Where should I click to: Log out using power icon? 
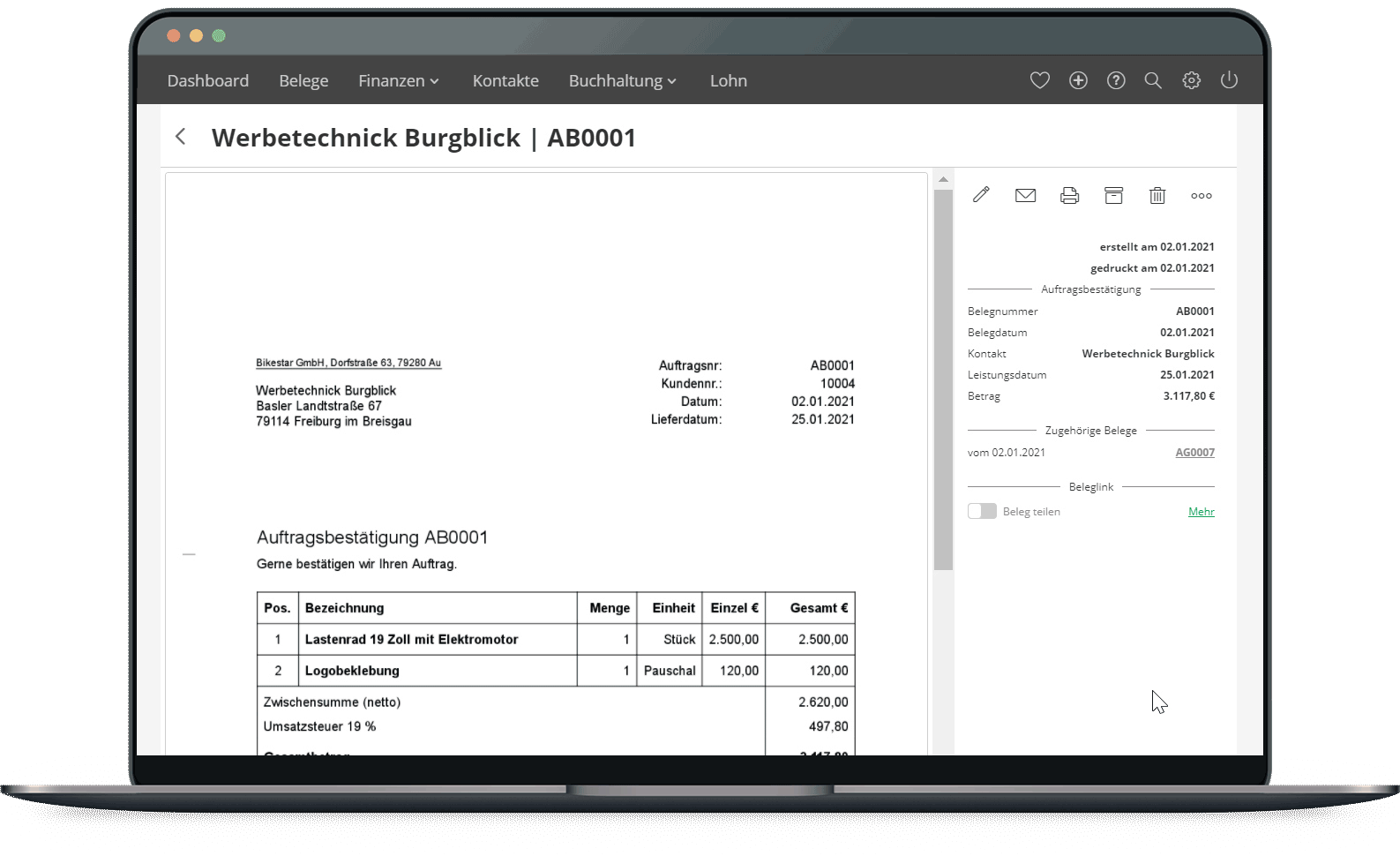(x=1229, y=80)
